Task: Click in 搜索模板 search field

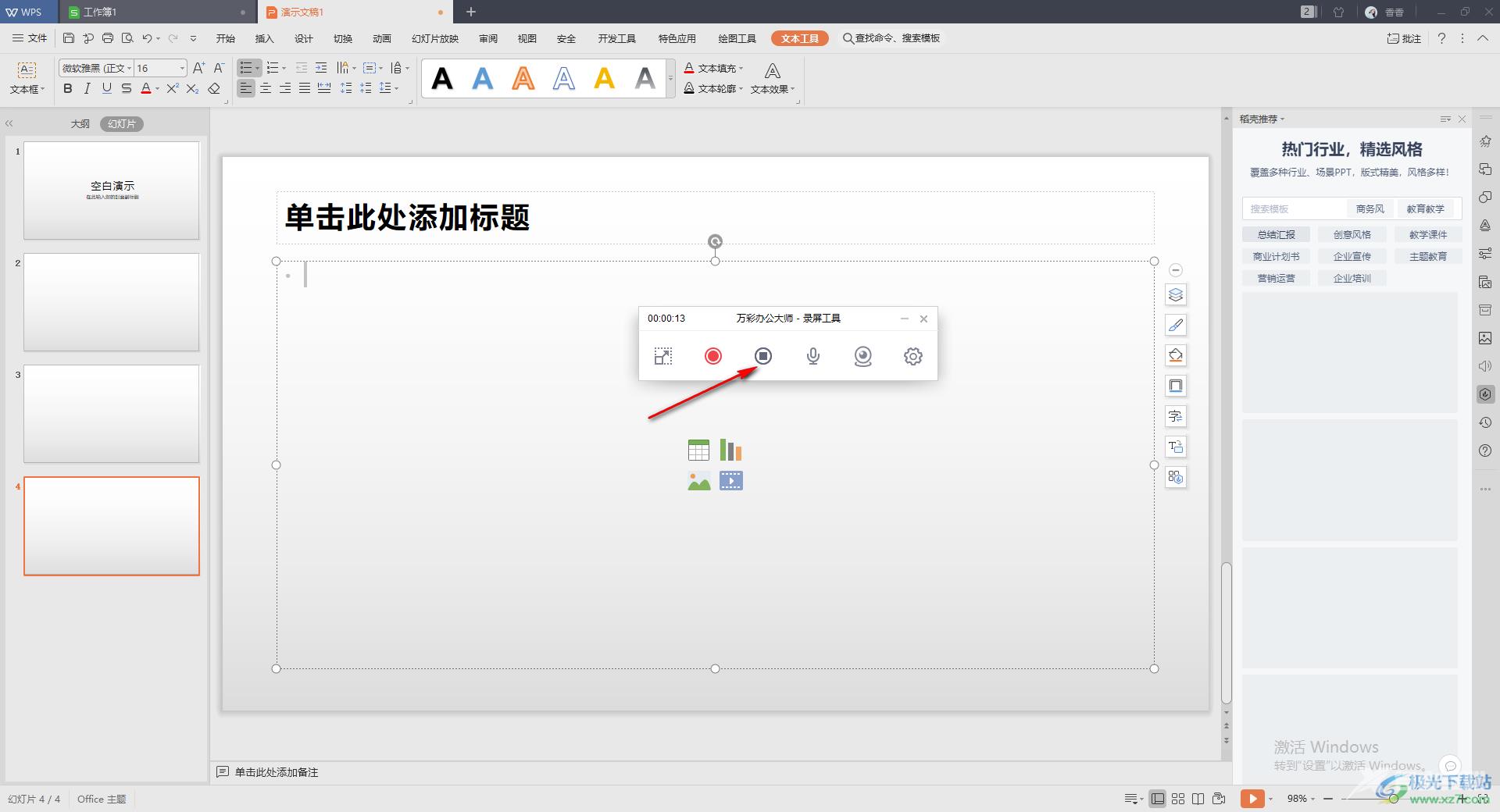Action: pos(1294,208)
